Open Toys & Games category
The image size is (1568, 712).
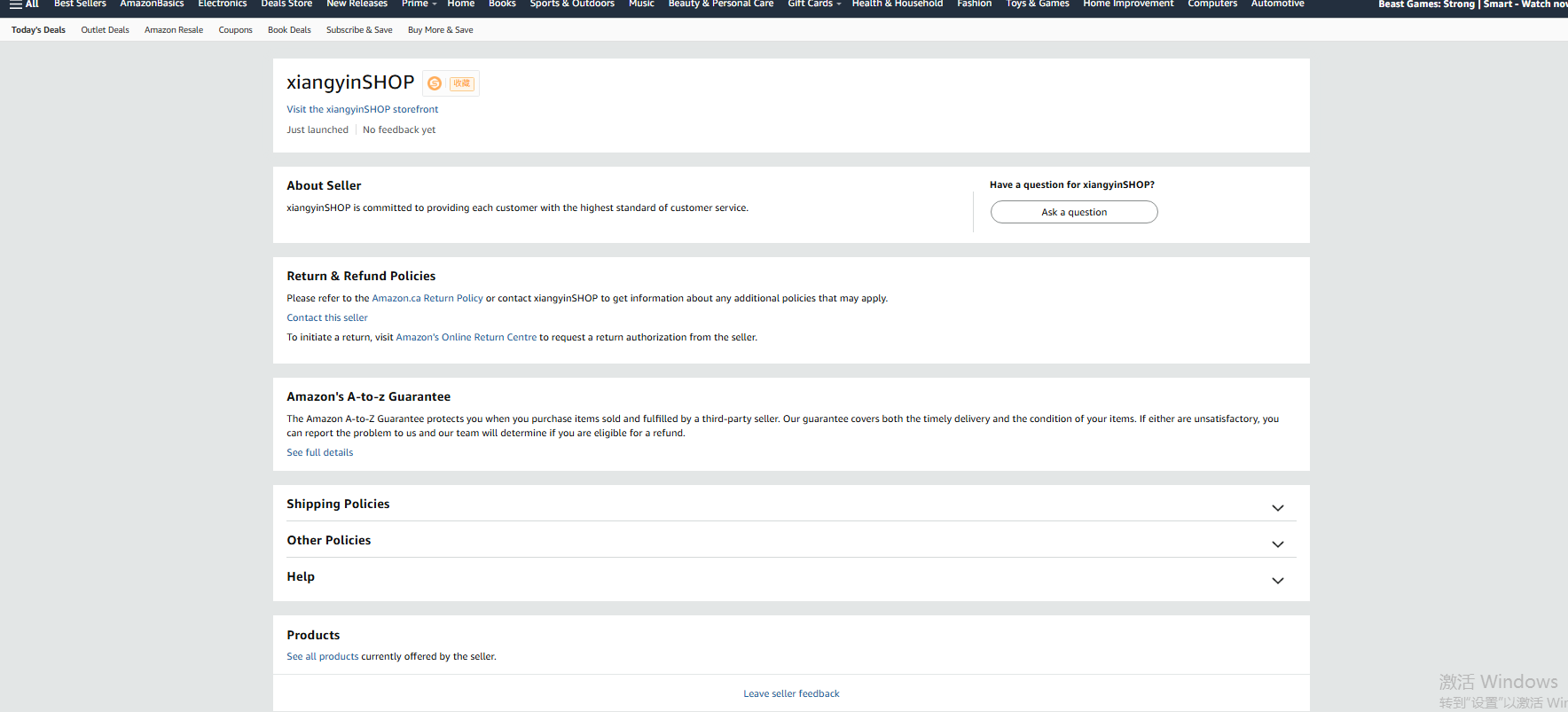pyautogui.click(x=1038, y=4)
